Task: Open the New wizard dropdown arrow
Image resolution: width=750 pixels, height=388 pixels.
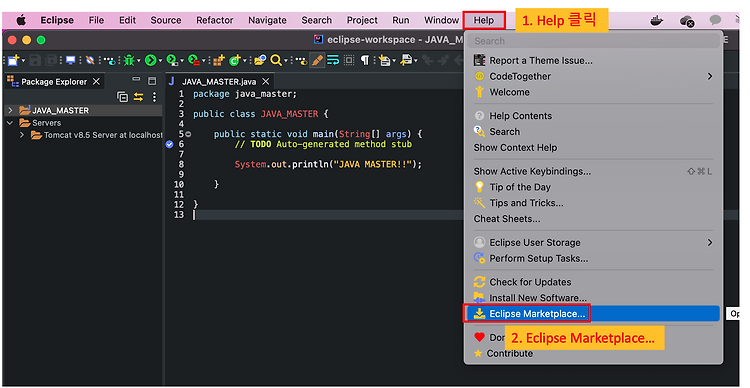Action: [x=23, y=61]
